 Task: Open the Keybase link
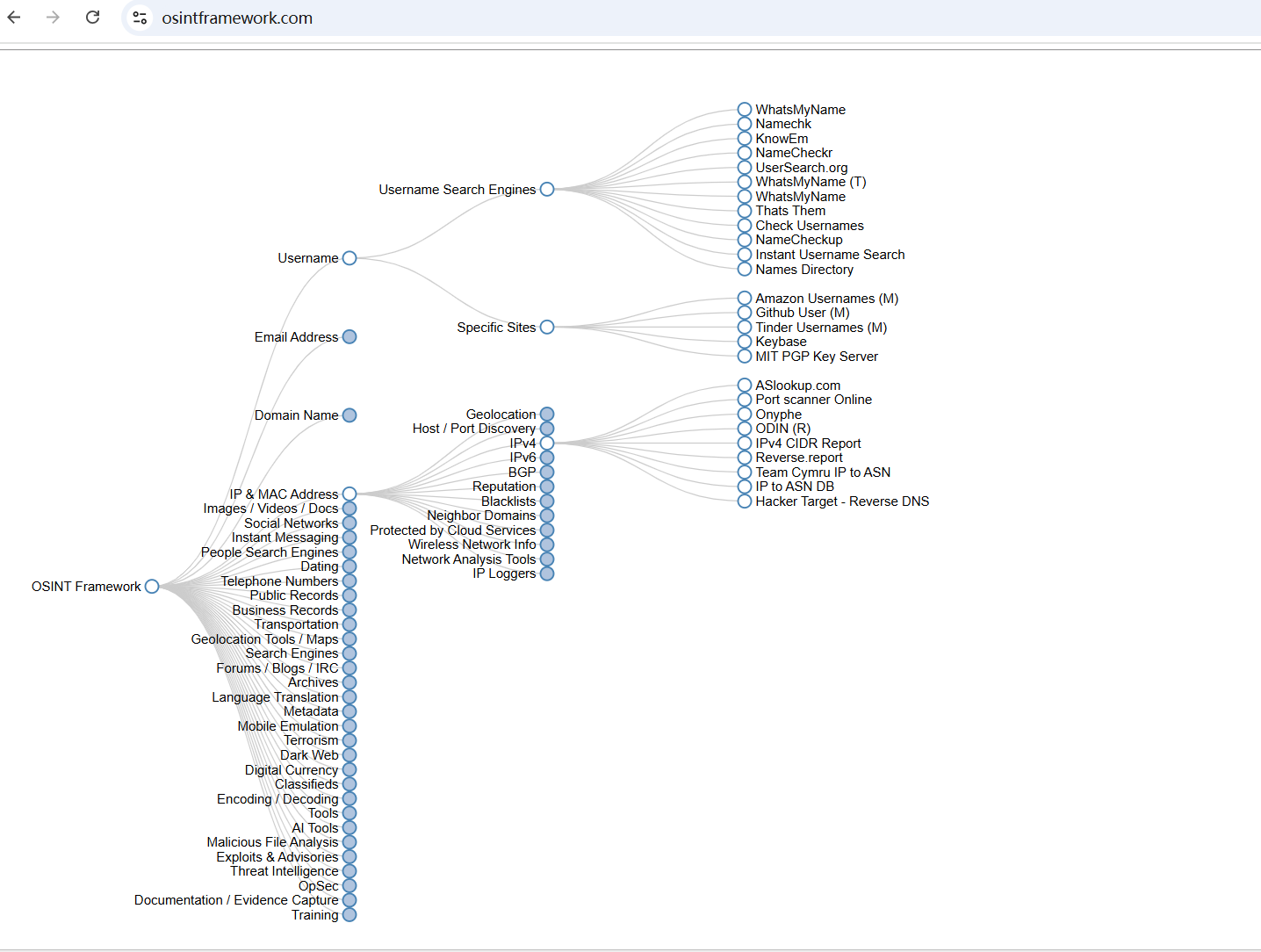781,342
